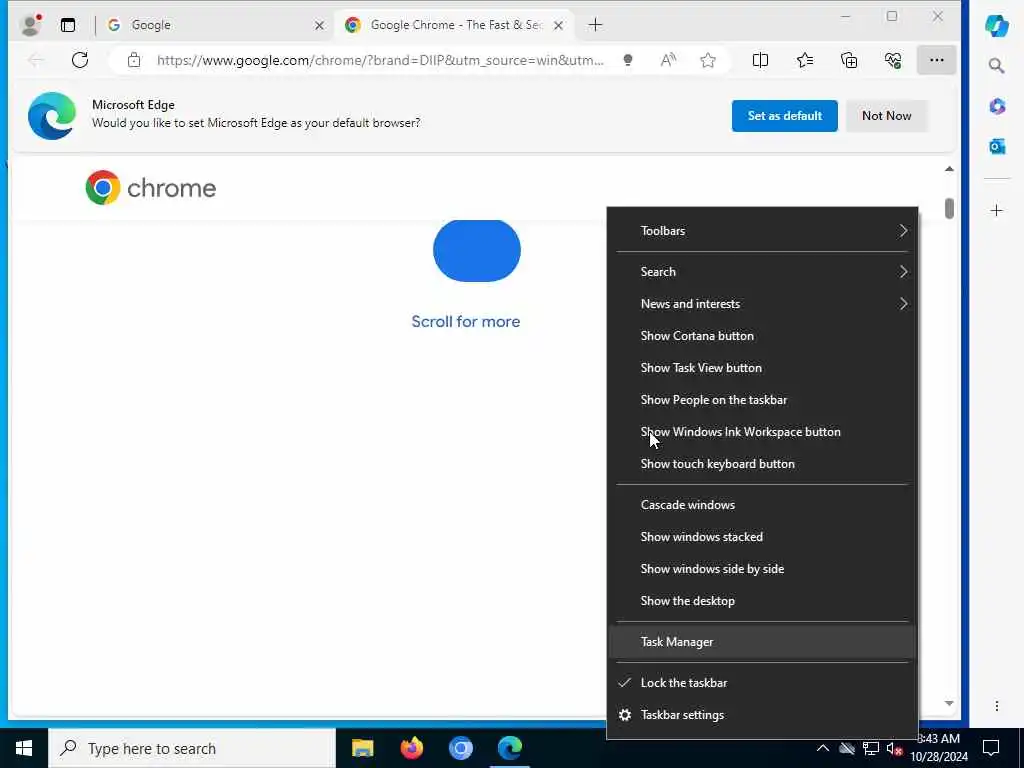Click the browser refresh icon

click(x=80, y=60)
